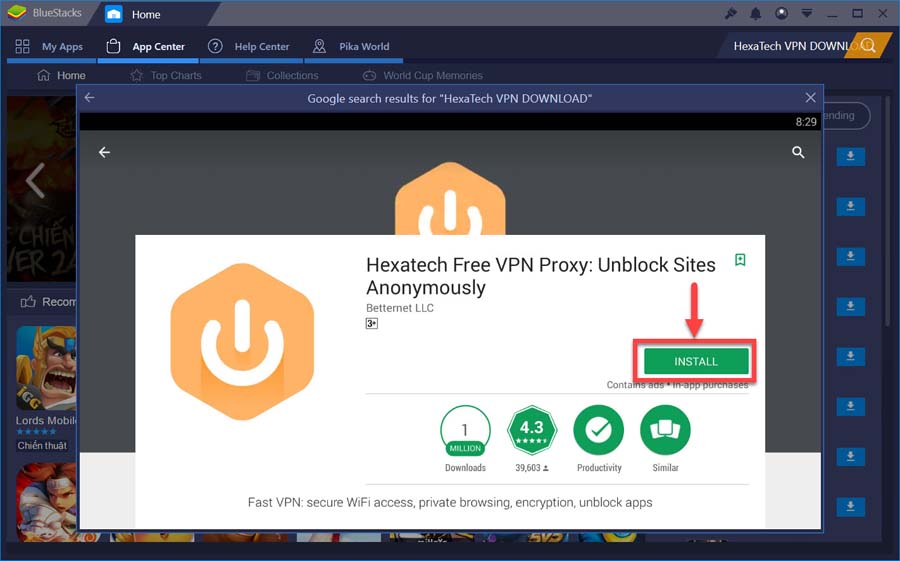
Task: Click the last download button in right sidebar
Action: [x=851, y=506]
